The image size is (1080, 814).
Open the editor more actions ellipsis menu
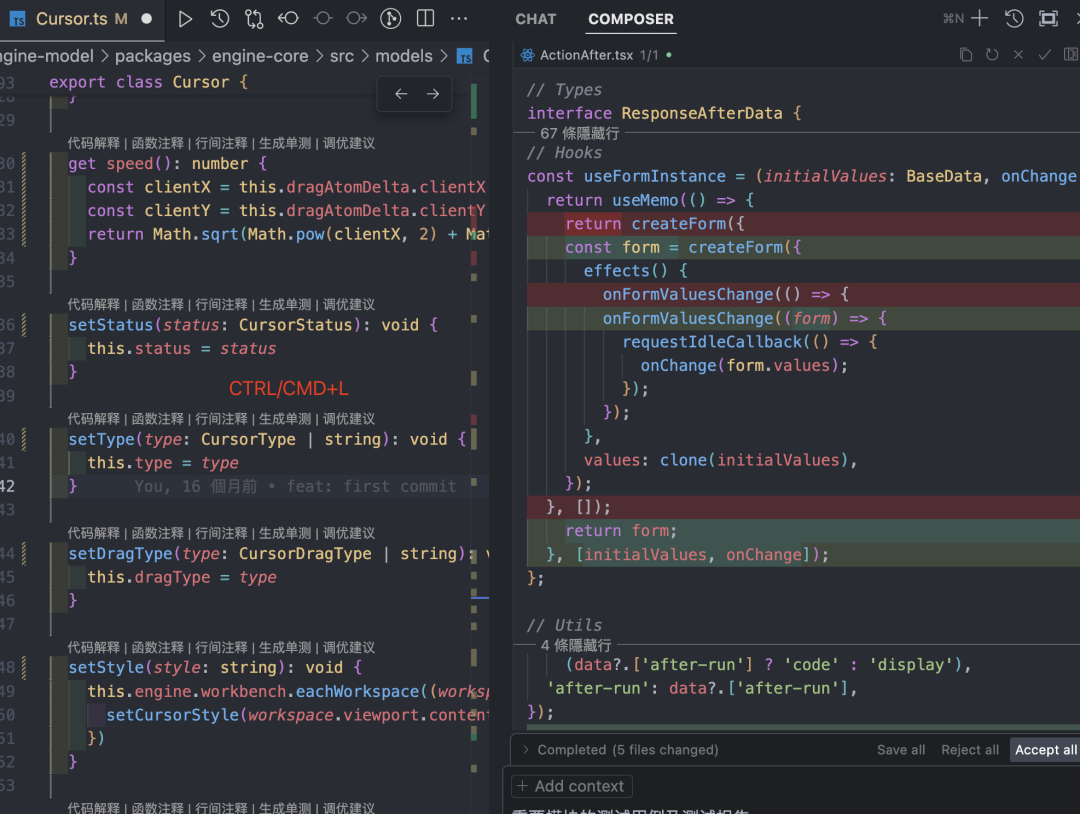click(x=459, y=18)
